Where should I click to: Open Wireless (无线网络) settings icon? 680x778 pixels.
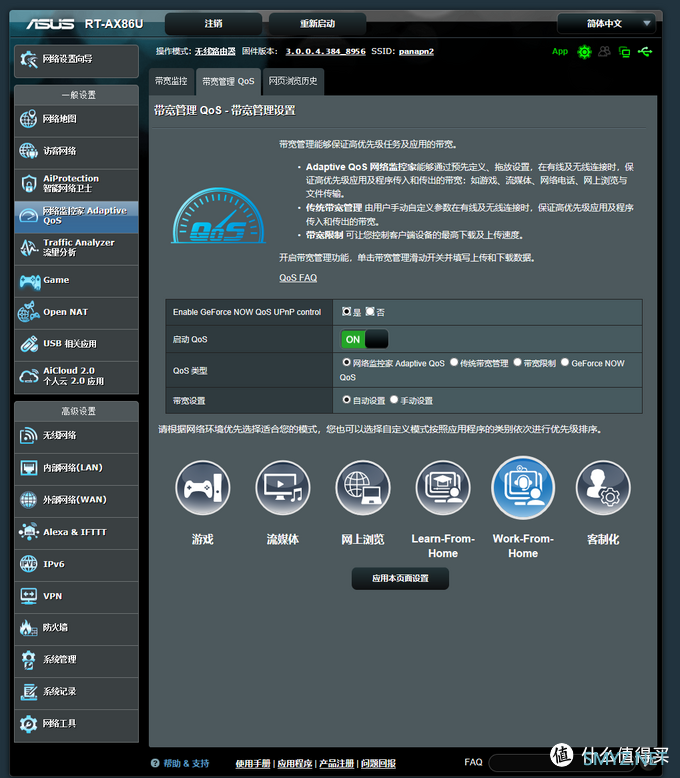click(x=28, y=436)
